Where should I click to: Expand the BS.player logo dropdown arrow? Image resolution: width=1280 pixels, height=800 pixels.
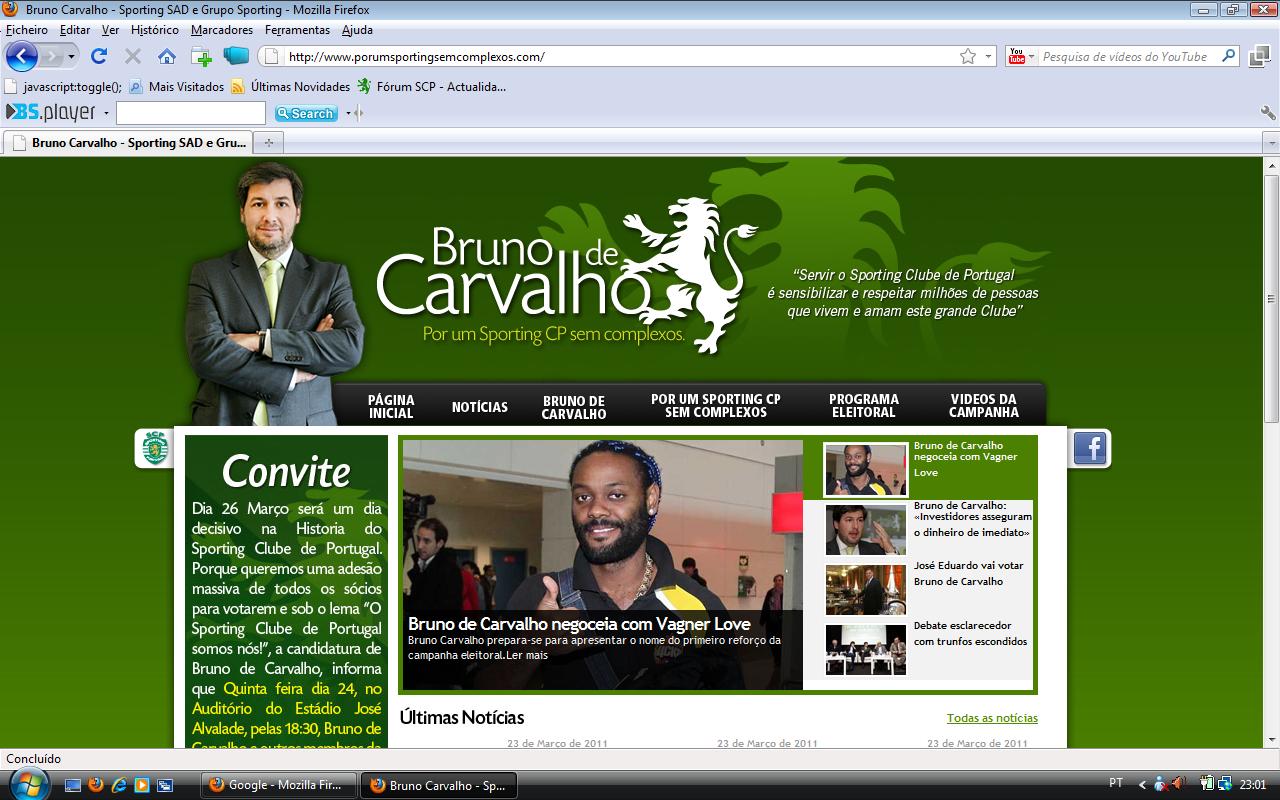click(106, 114)
